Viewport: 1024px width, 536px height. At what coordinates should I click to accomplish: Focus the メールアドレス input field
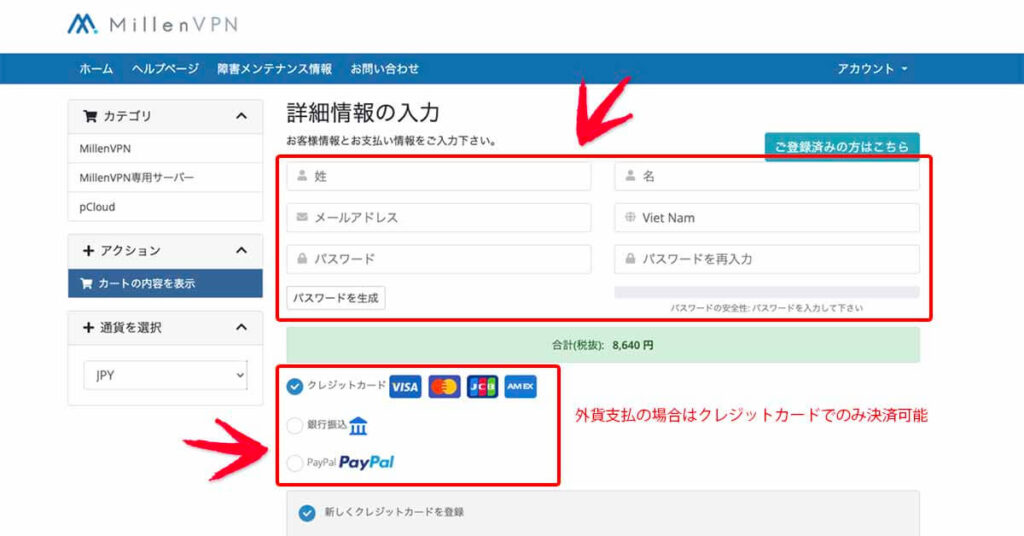click(x=439, y=217)
